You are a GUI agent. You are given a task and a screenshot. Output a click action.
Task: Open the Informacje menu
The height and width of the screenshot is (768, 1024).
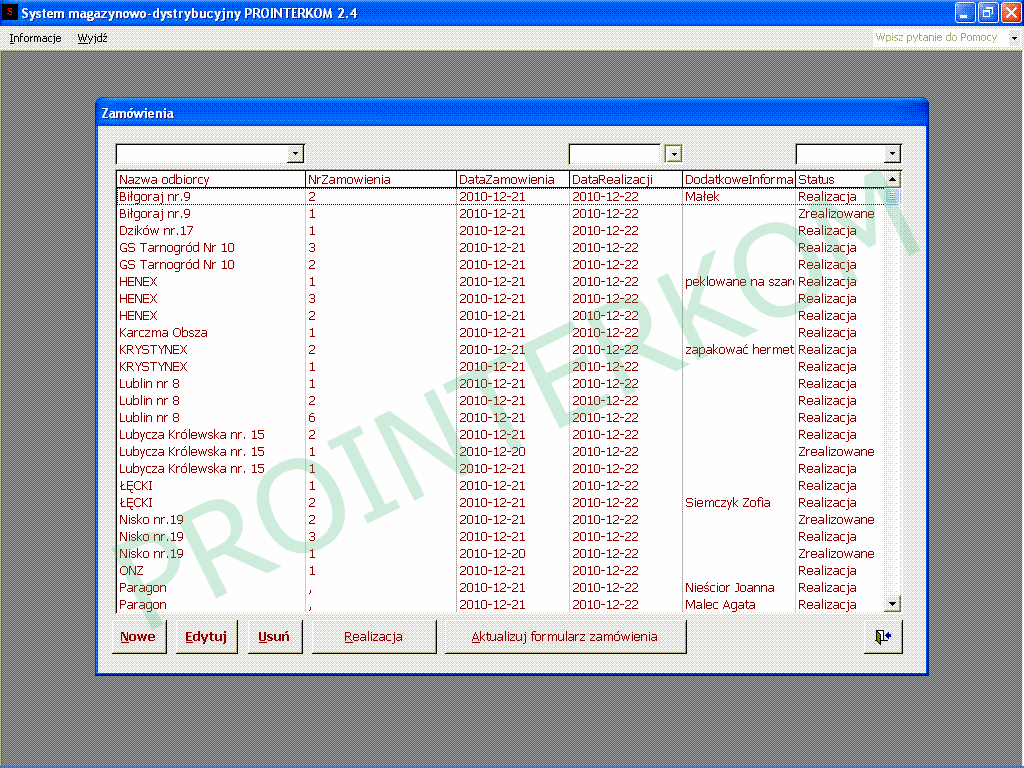tap(35, 38)
